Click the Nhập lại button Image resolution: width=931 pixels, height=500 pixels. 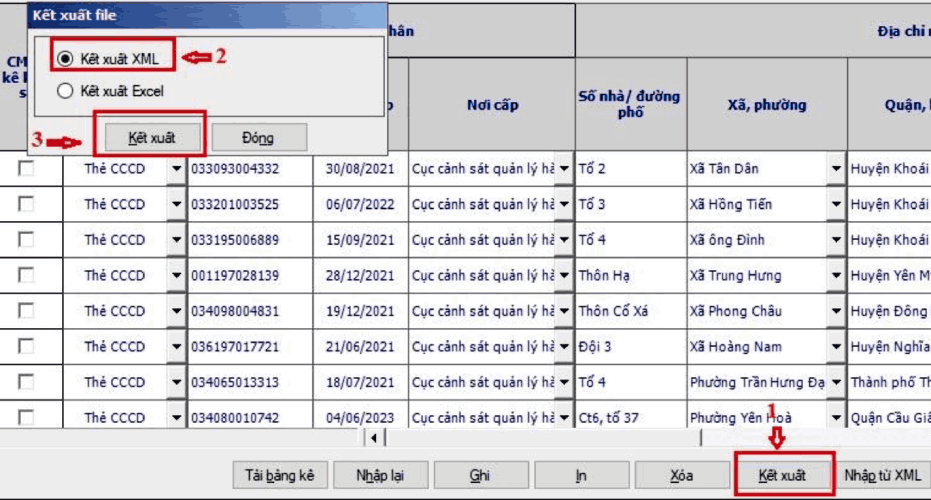[380, 475]
